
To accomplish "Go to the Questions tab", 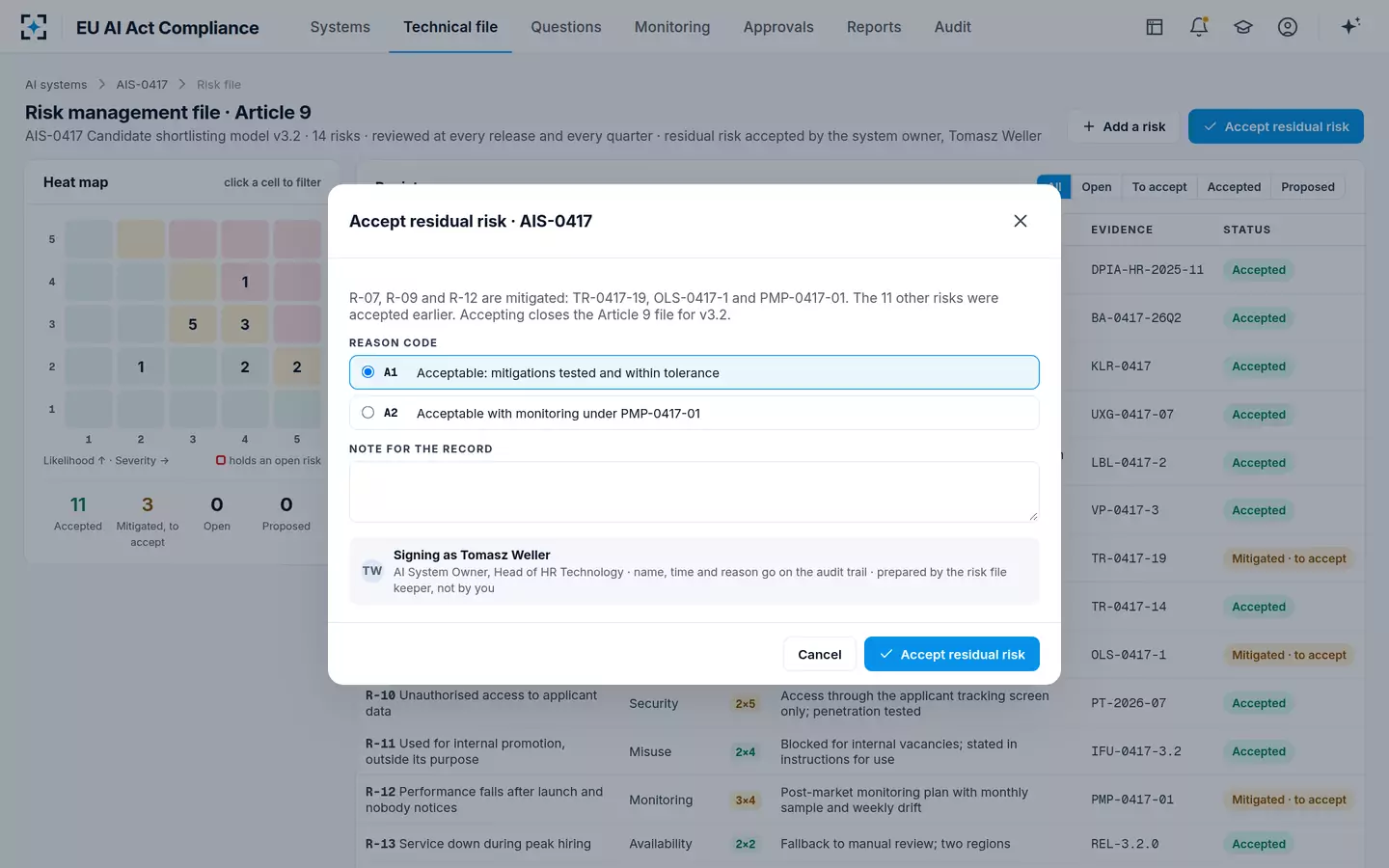I will pos(566,27).
